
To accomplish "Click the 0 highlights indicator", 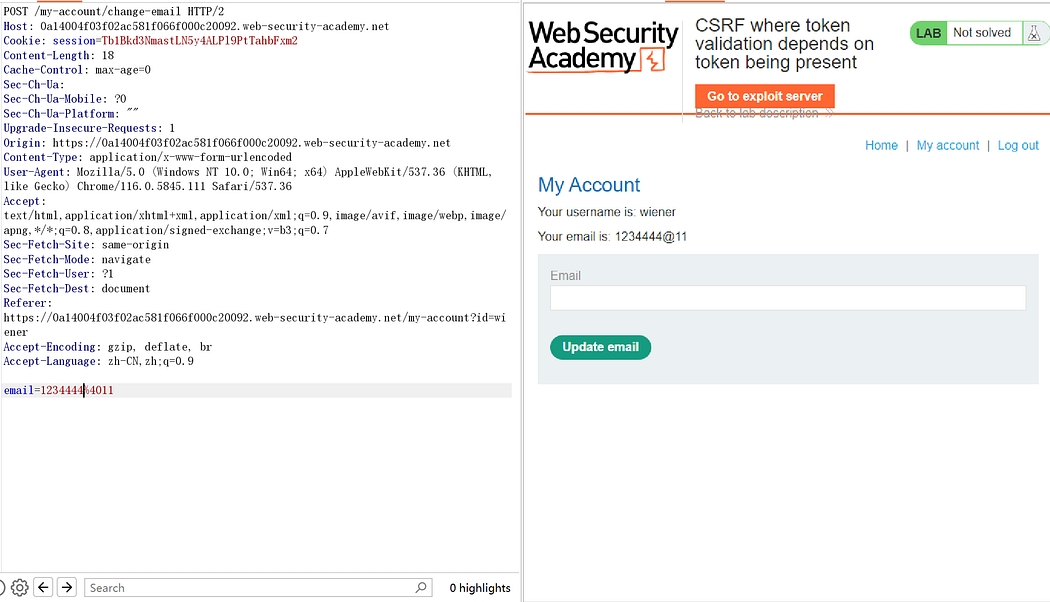I will coord(479,588).
